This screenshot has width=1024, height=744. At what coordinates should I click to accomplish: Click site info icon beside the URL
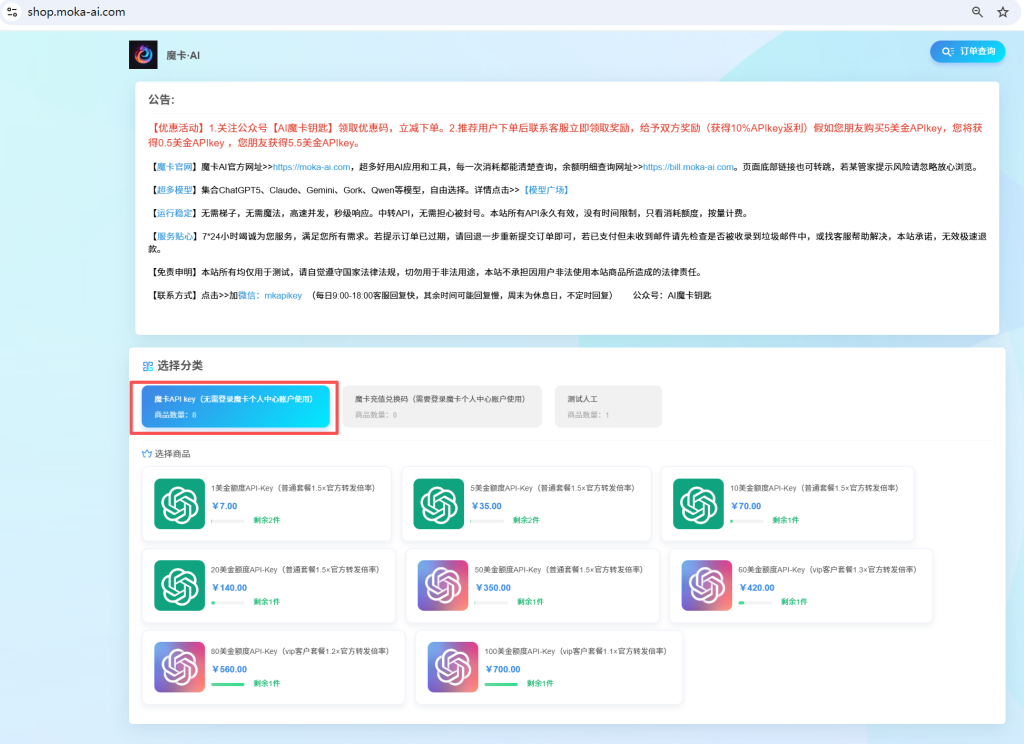coord(11,12)
